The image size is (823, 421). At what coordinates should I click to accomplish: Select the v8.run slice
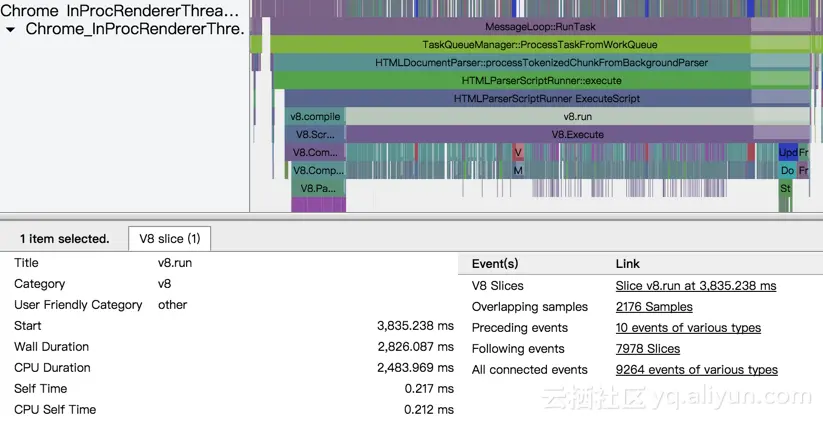click(577, 117)
